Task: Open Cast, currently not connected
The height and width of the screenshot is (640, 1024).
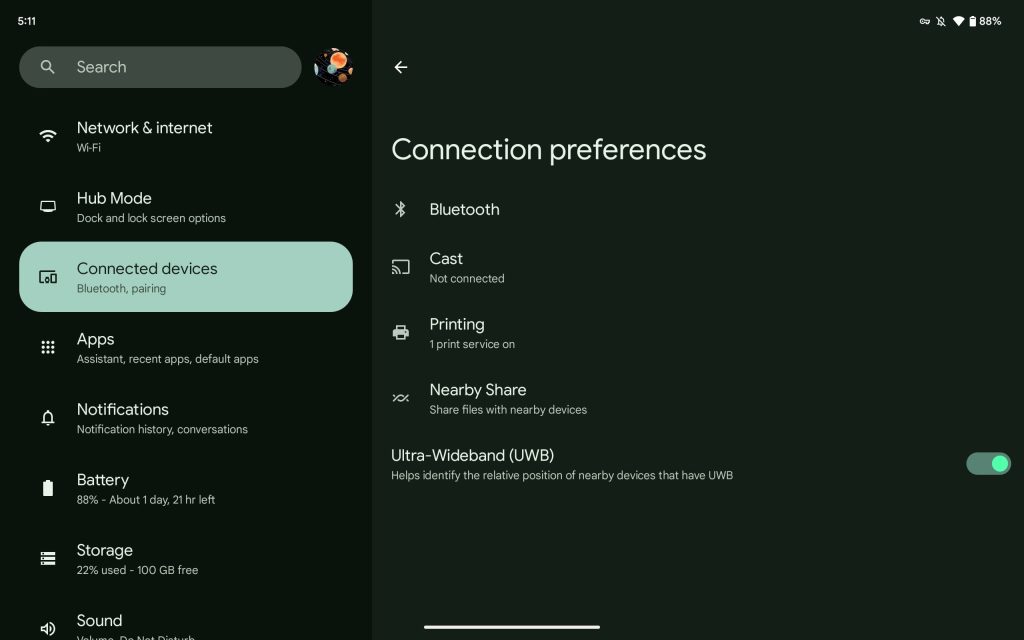Action: [x=466, y=267]
